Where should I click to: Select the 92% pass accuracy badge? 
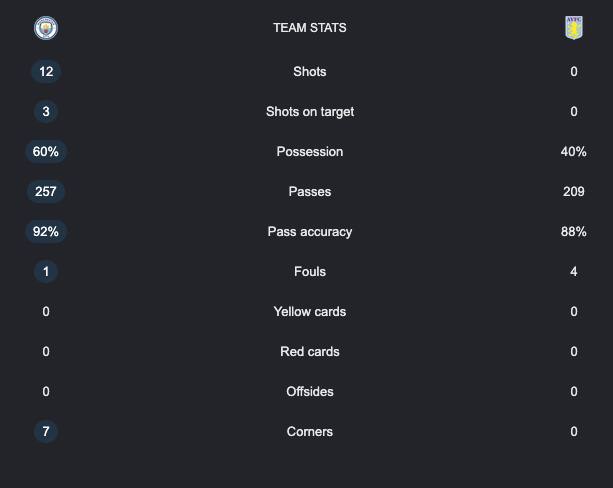pyautogui.click(x=46, y=231)
